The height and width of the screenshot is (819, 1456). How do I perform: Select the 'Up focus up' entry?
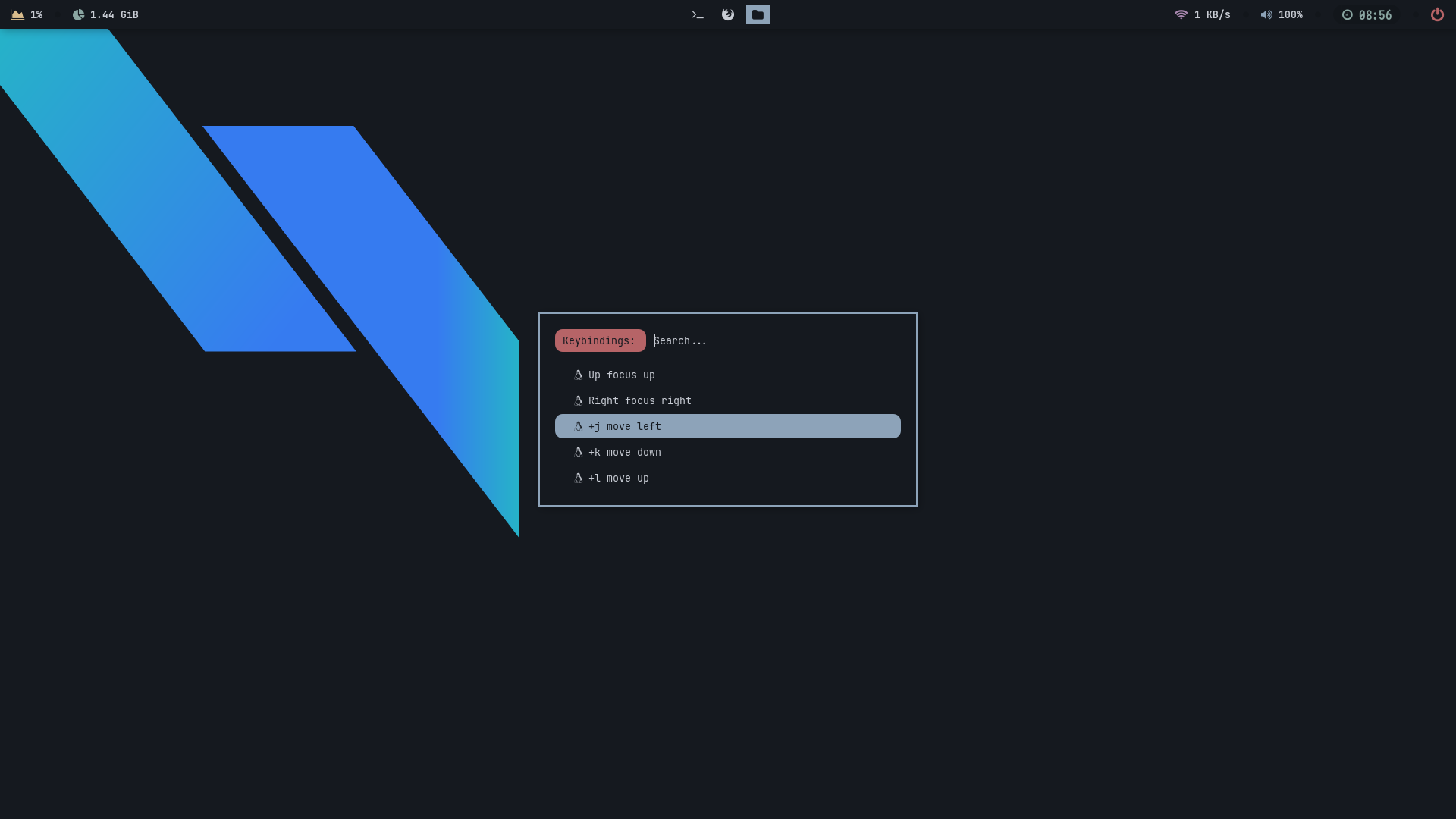point(728,375)
